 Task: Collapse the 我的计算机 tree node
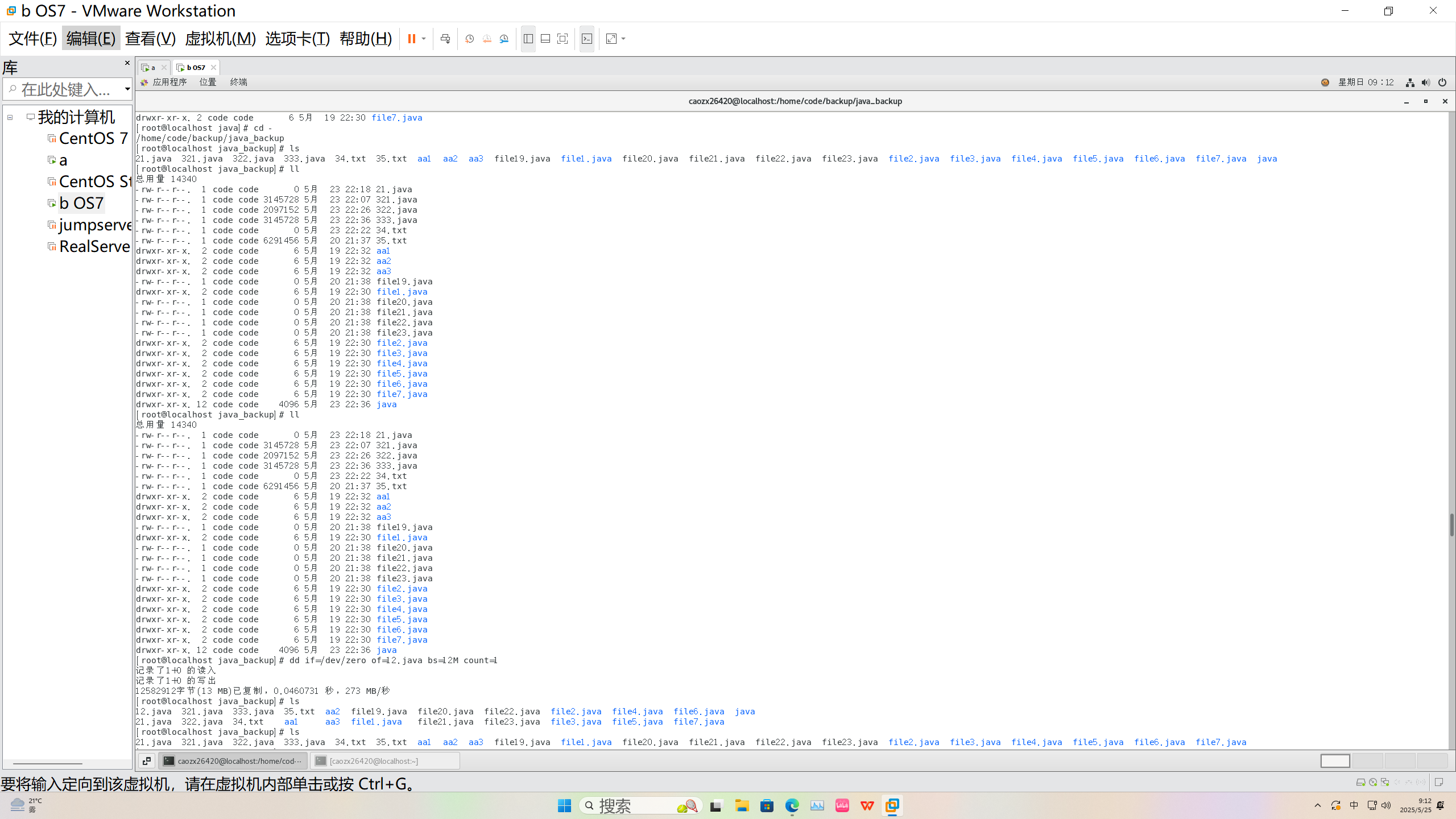[x=10, y=117]
